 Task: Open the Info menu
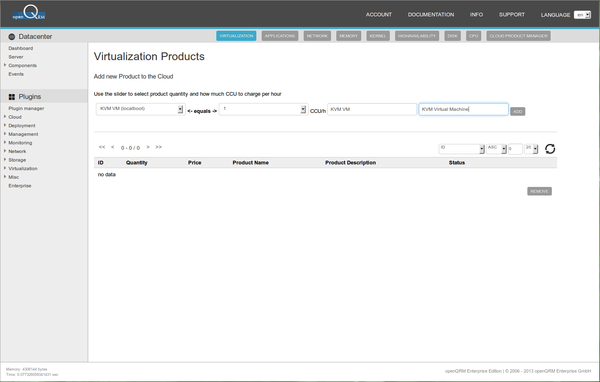coord(476,15)
